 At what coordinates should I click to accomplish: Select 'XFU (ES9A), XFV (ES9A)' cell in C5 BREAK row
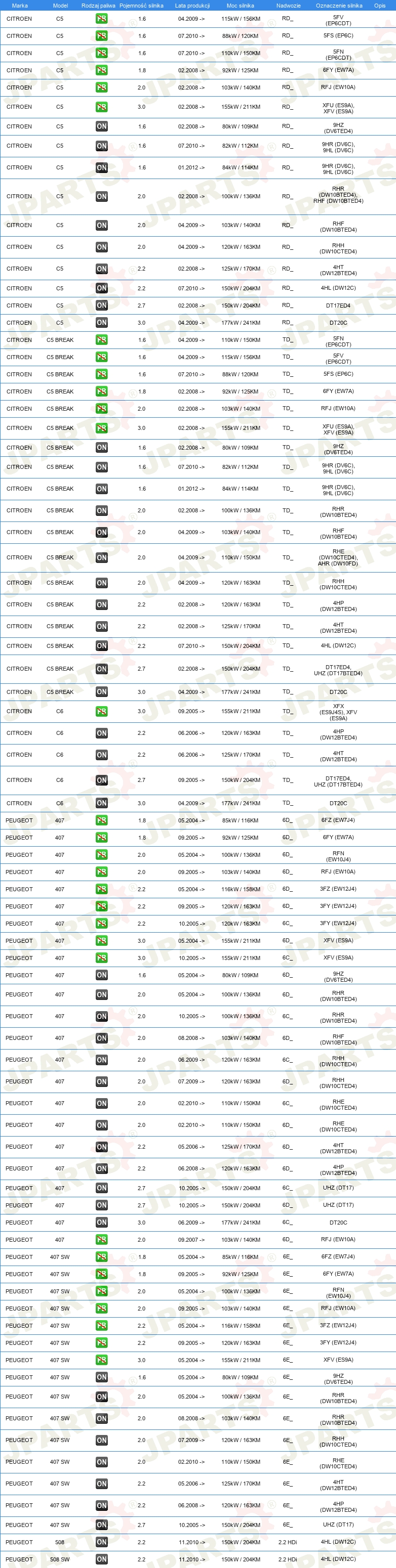click(x=338, y=429)
